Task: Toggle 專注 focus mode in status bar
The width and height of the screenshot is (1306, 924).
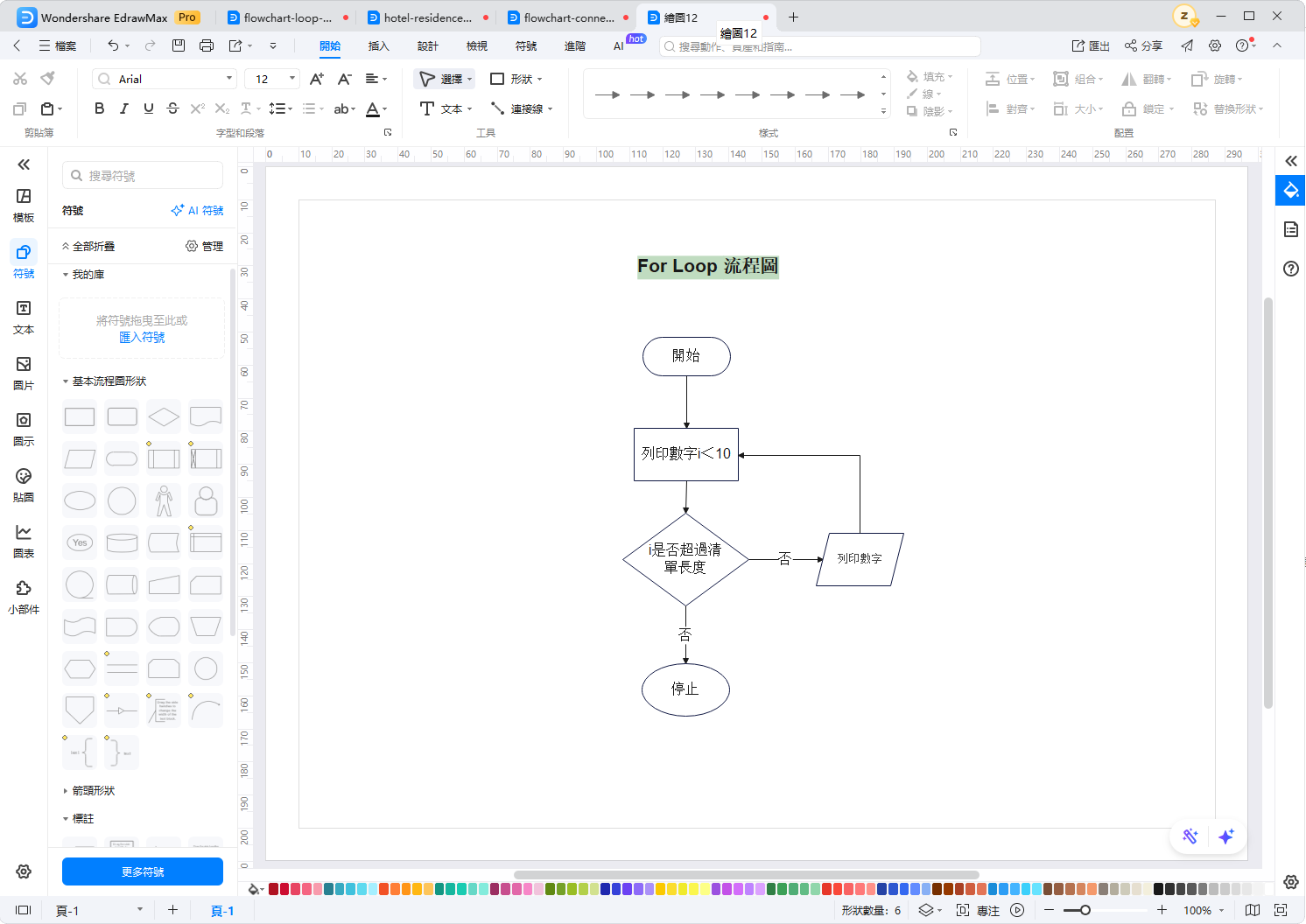Action: pos(978,910)
